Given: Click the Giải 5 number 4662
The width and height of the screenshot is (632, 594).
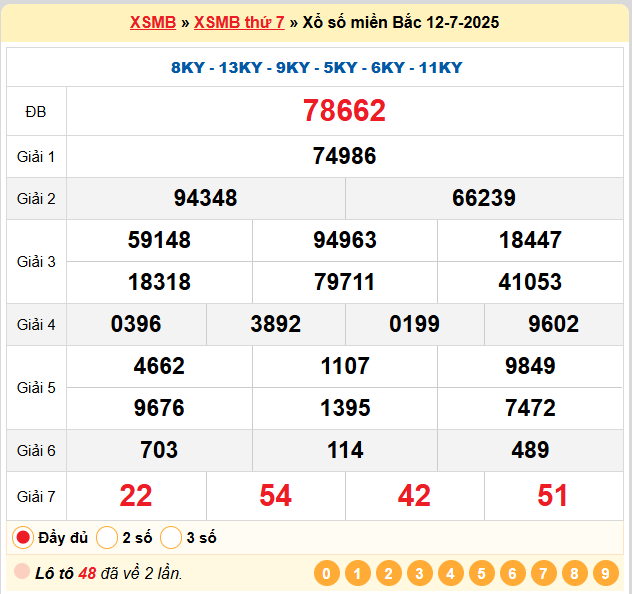Looking at the screenshot, I should pos(159,366).
